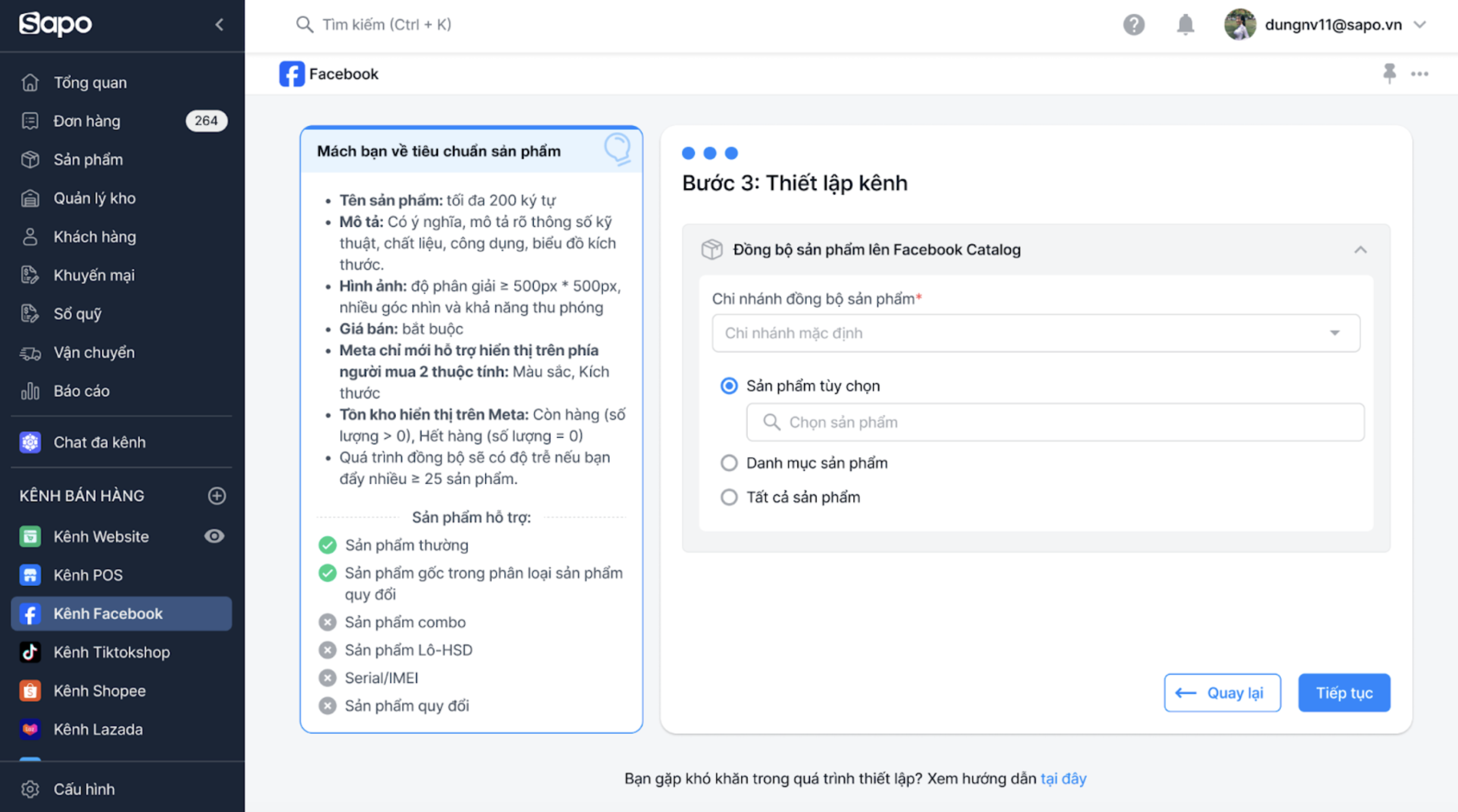Image resolution: width=1458 pixels, height=812 pixels.
Task: Select the Danh mục sản phẩm radio option
Action: tap(729, 463)
